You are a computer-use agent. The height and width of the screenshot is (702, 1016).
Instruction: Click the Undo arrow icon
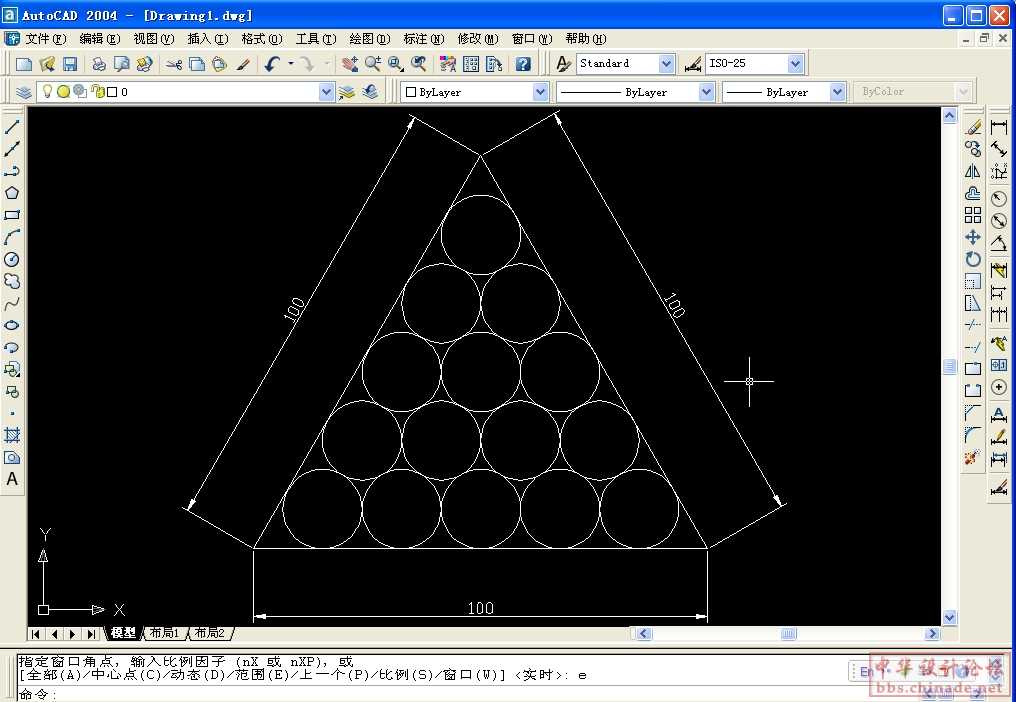coord(272,64)
